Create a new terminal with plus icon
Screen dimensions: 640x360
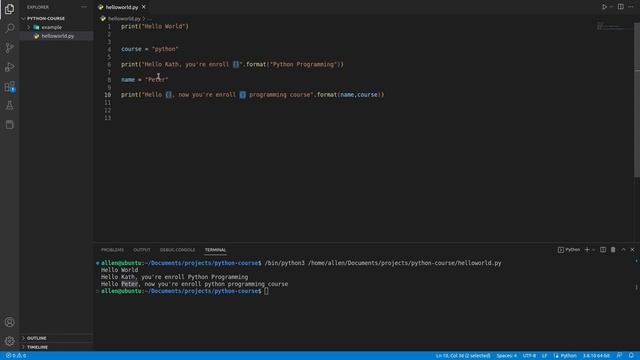click(x=587, y=250)
